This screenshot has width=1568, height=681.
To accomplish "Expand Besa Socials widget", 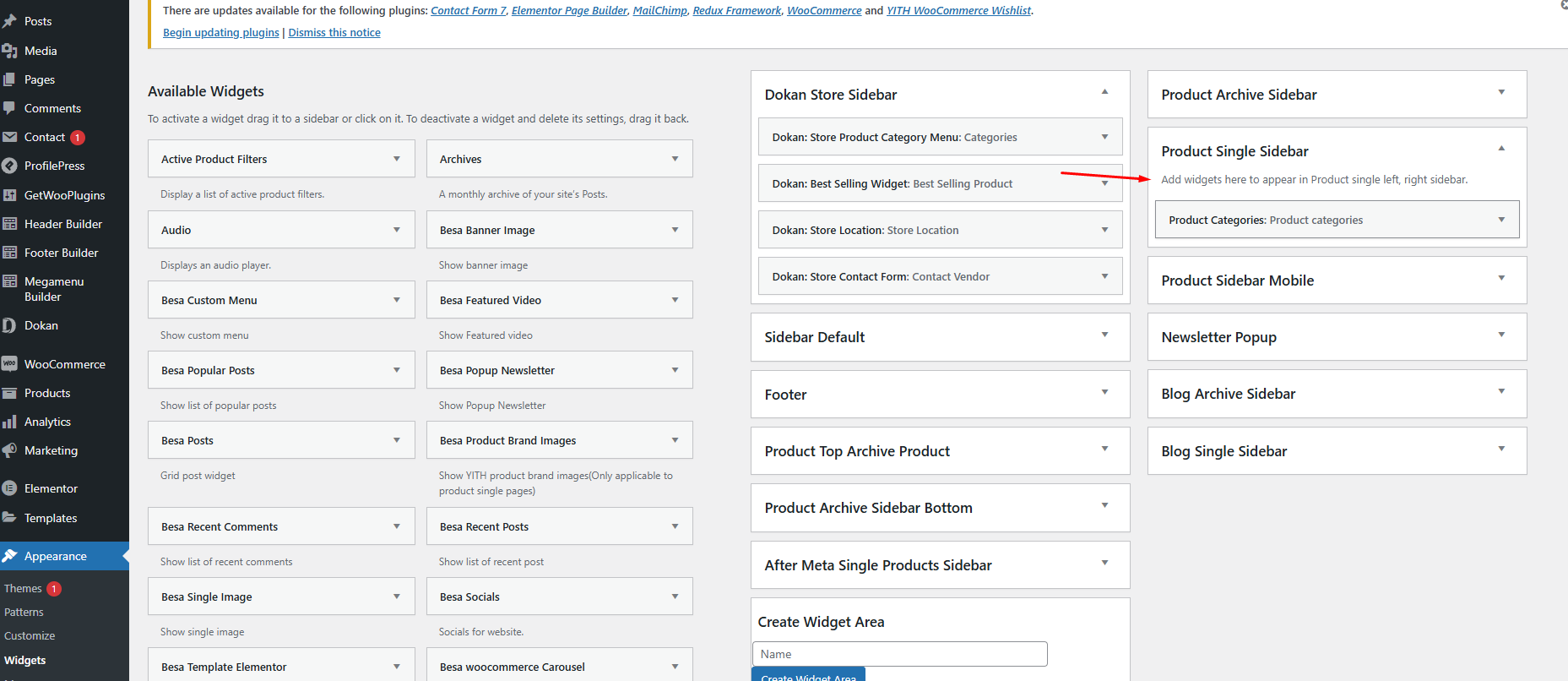I will pyautogui.click(x=675, y=597).
